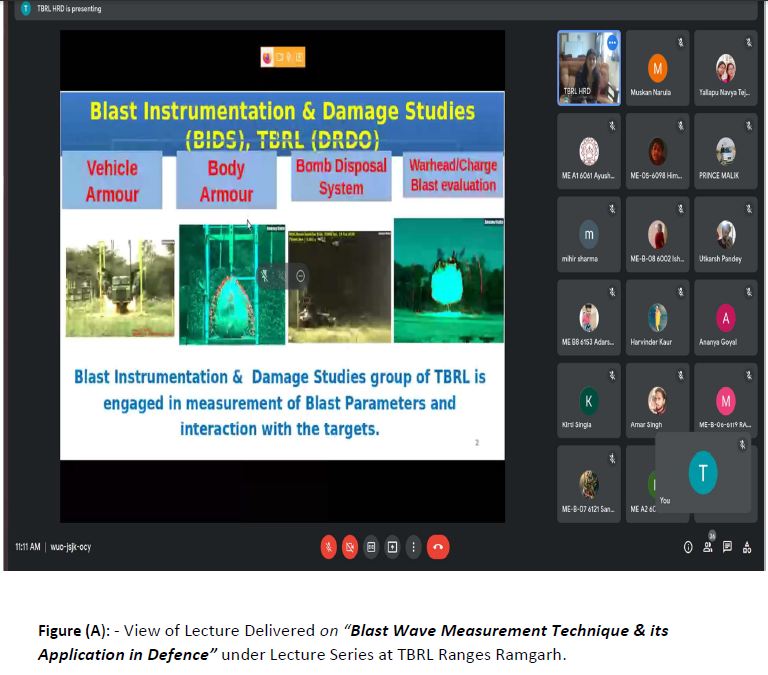
Task: Show the participants list panel
Action: [x=708, y=546]
